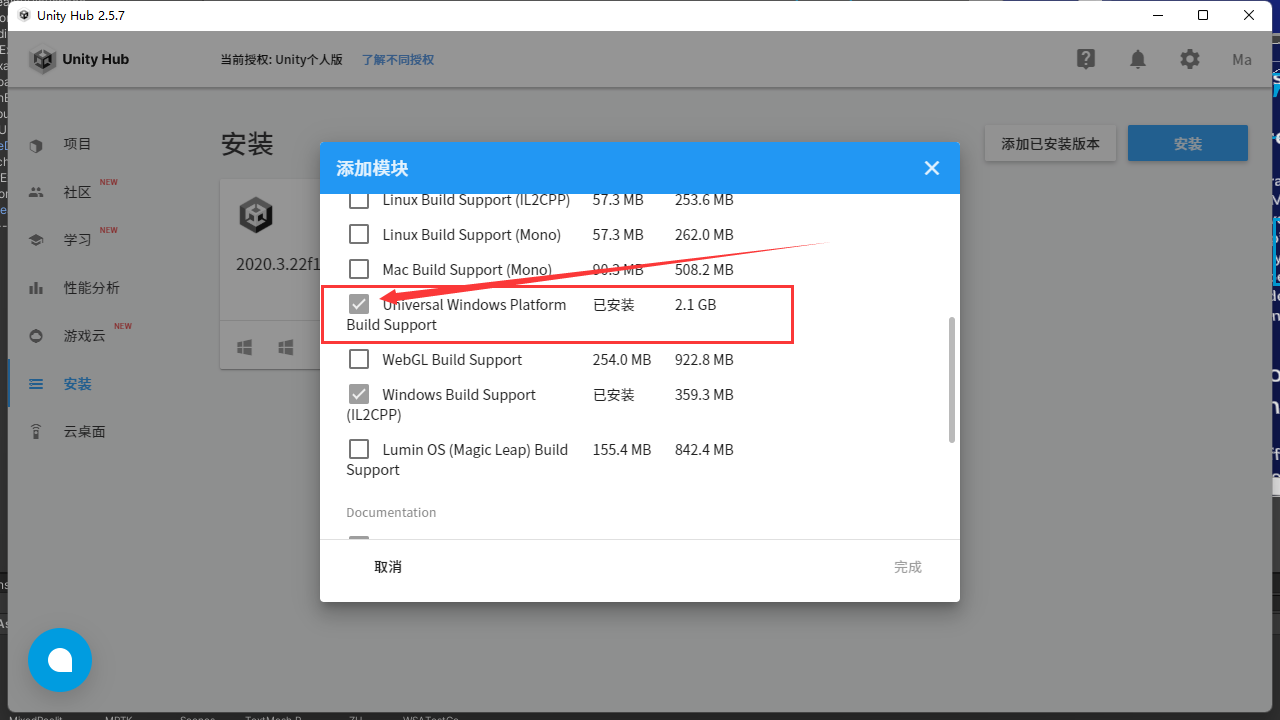Click the first Windows platform icon on card
The image size is (1280, 720).
tap(245, 348)
